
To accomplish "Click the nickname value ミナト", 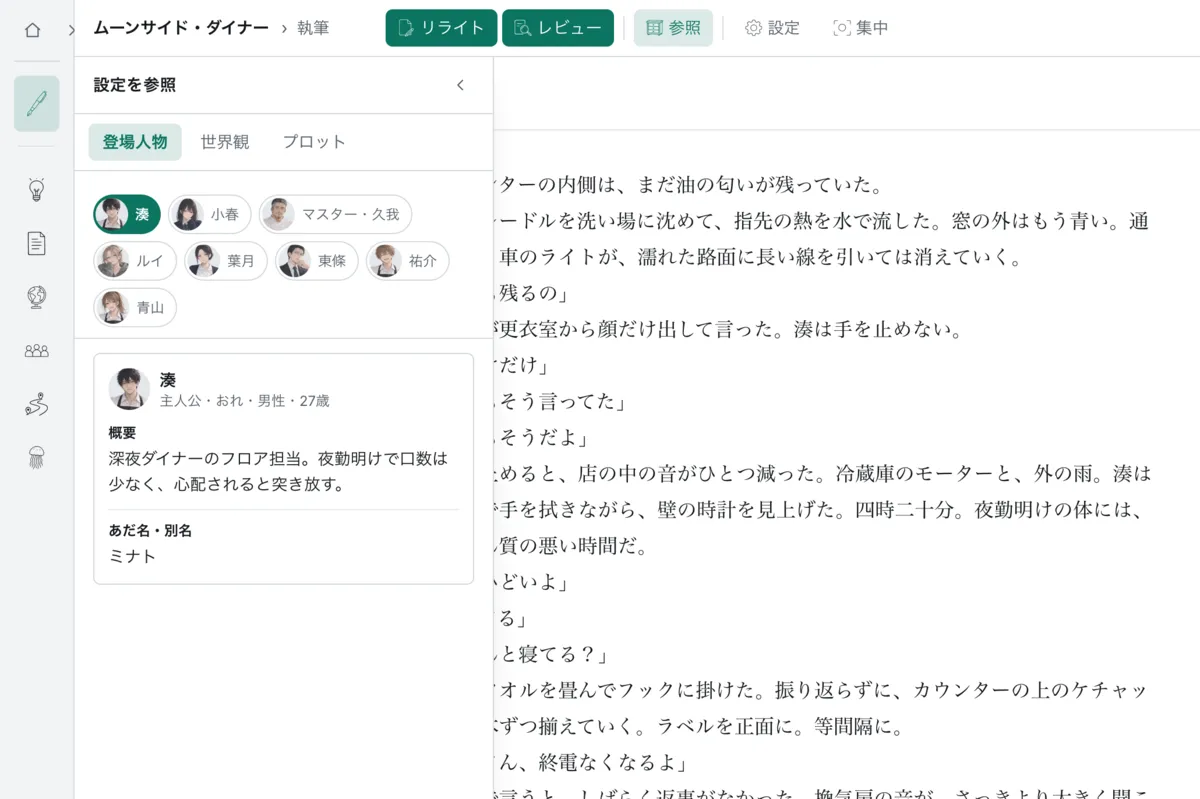I will coord(132,556).
